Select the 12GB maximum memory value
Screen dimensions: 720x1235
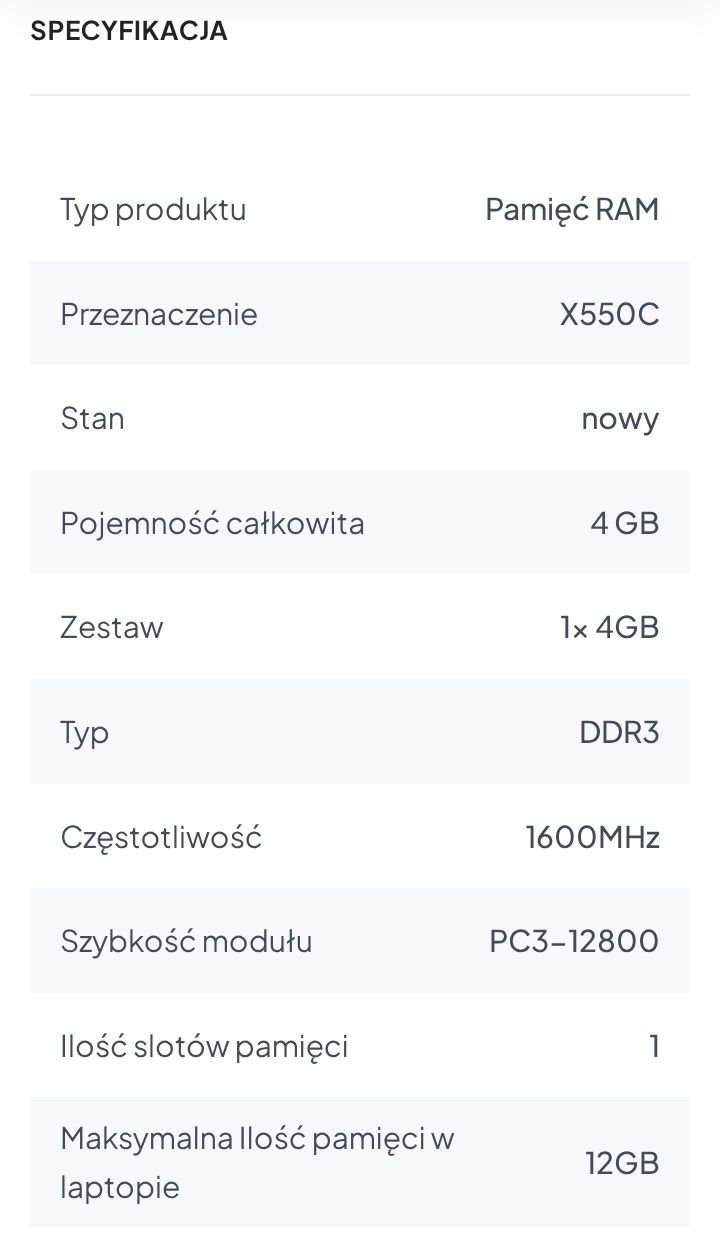(x=622, y=1163)
